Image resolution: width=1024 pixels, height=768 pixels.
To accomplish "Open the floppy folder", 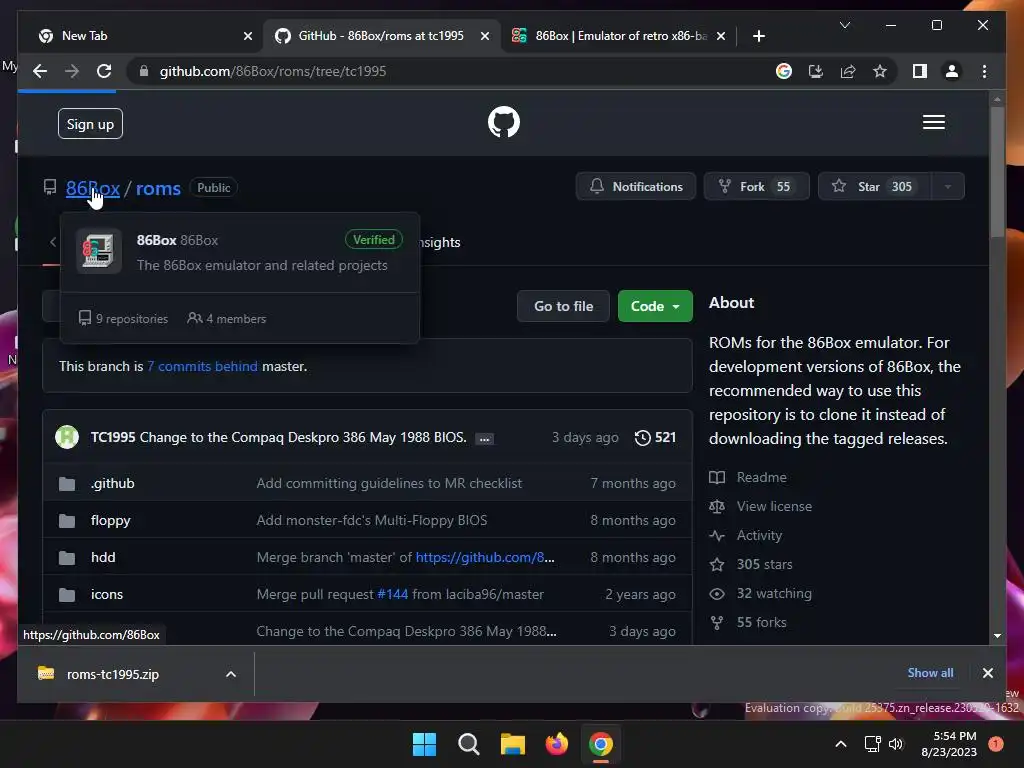I will click(x=110, y=520).
